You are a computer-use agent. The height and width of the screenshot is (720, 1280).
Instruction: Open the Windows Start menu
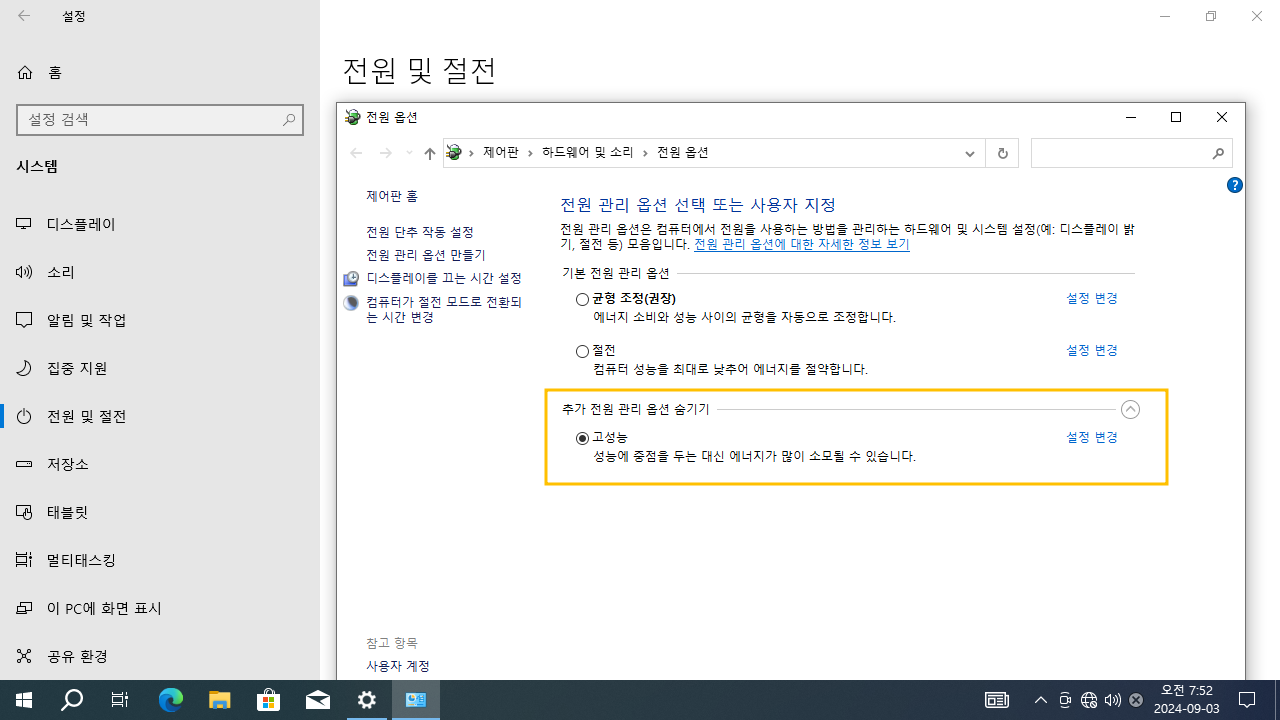coord(24,700)
